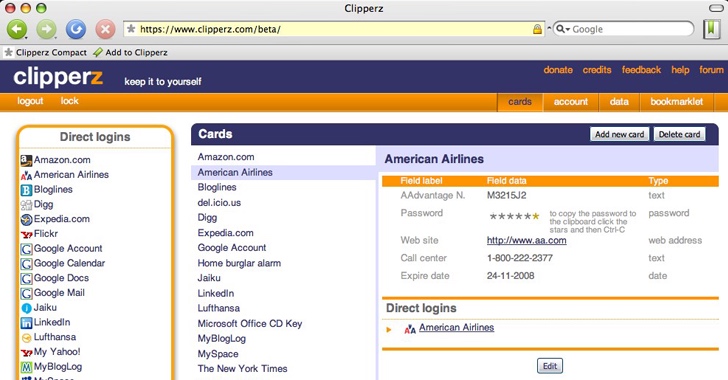The image size is (728, 380).
Task: Open the forum link
Action: [x=711, y=70]
